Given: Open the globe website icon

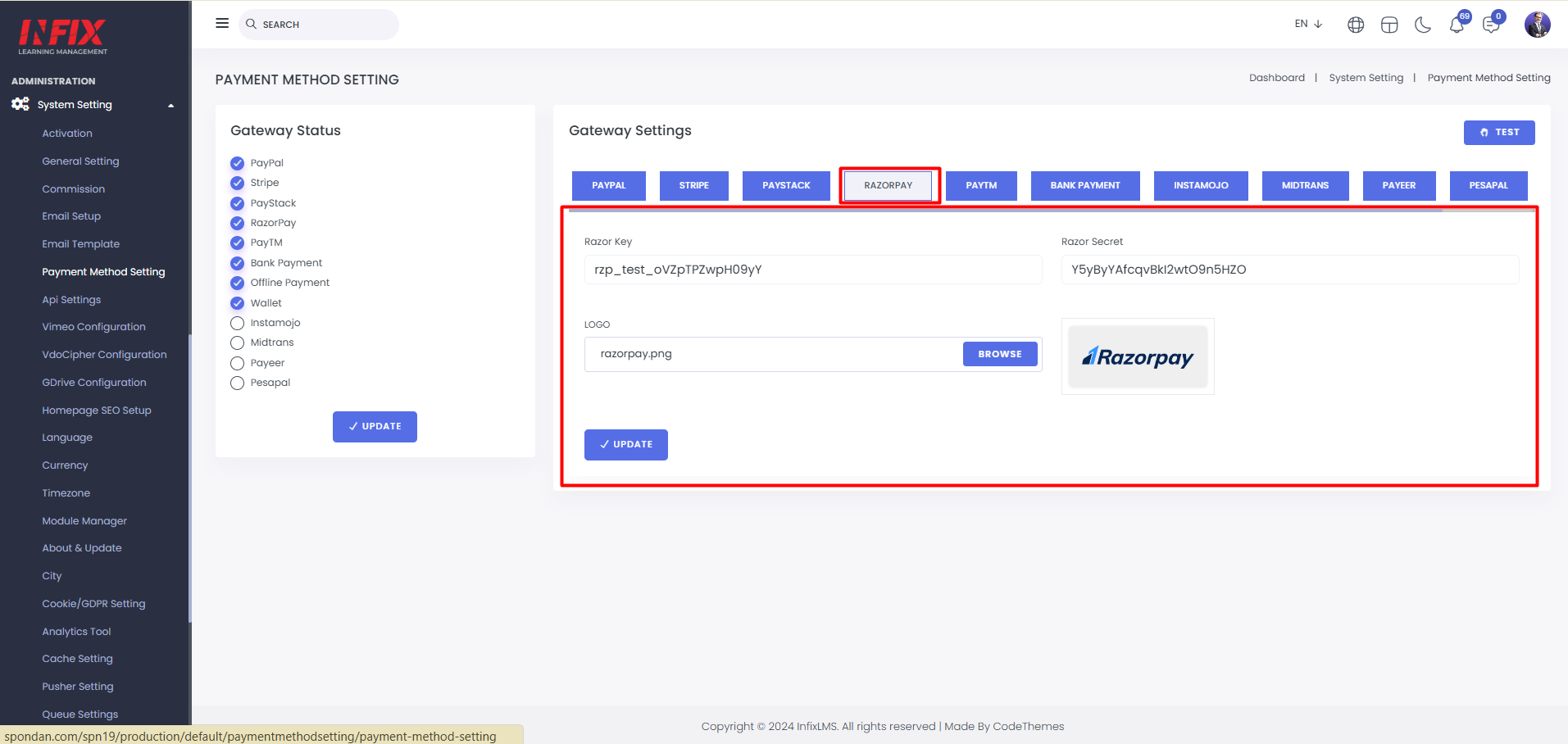Looking at the screenshot, I should [x=1356, y=25].
